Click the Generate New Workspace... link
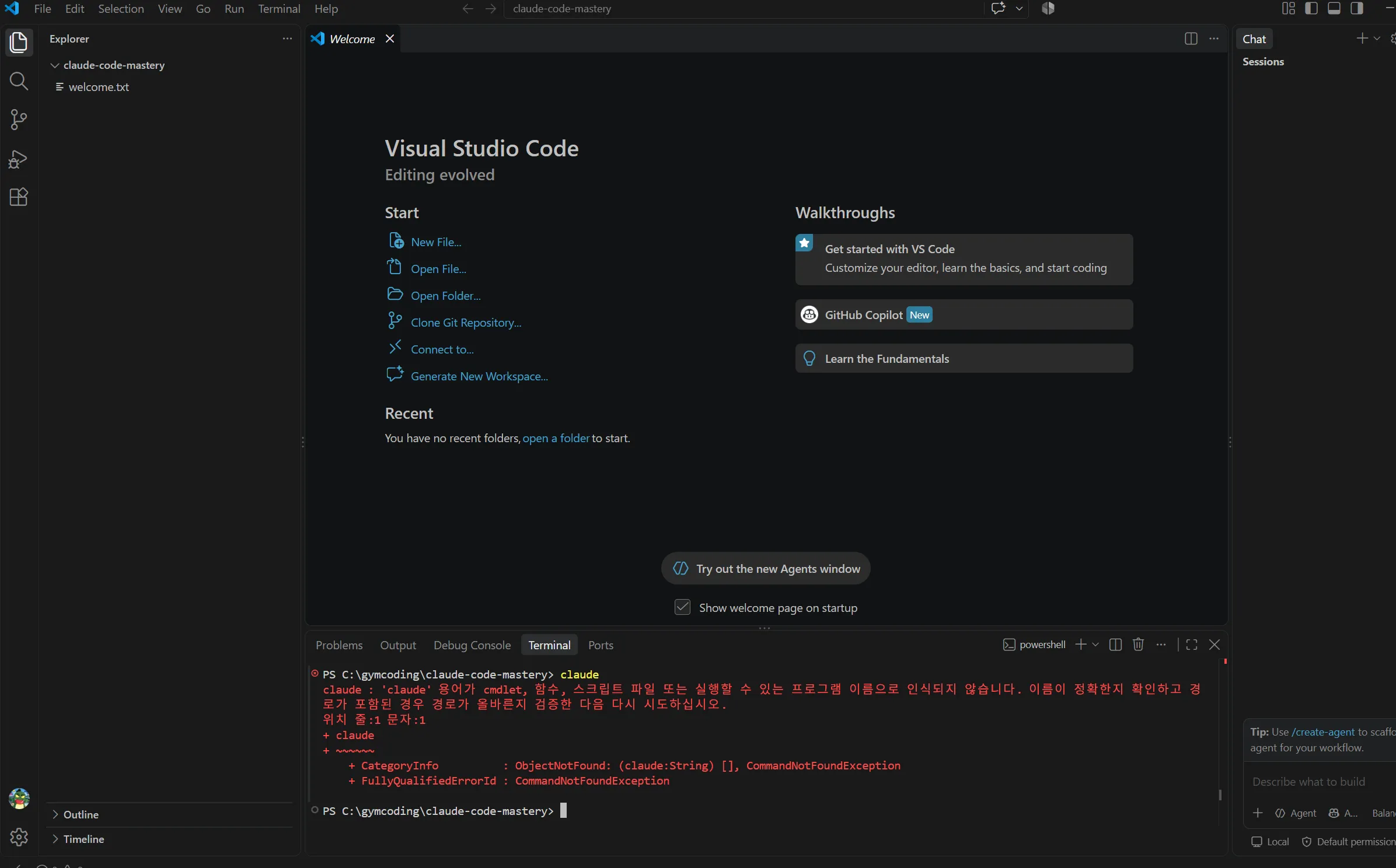 (x=480, y=376)
